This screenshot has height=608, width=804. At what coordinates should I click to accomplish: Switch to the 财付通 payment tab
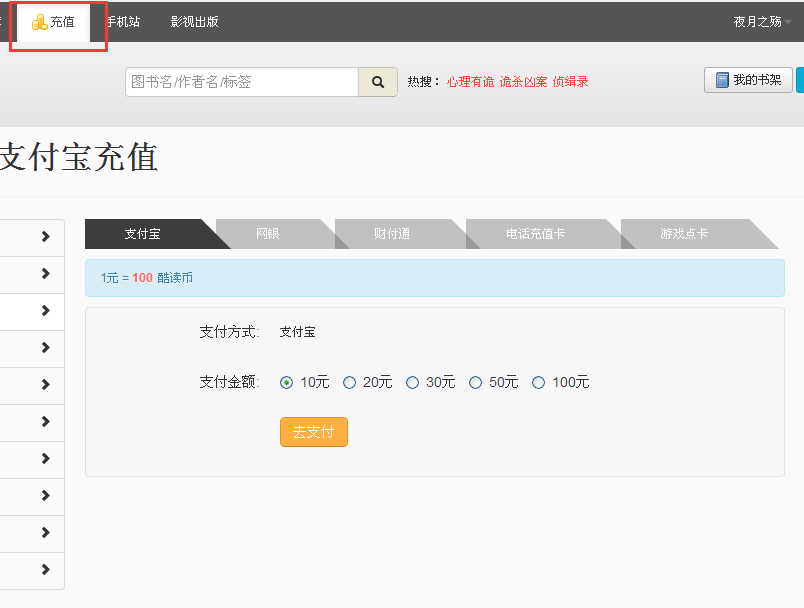[x=392, y=234]
